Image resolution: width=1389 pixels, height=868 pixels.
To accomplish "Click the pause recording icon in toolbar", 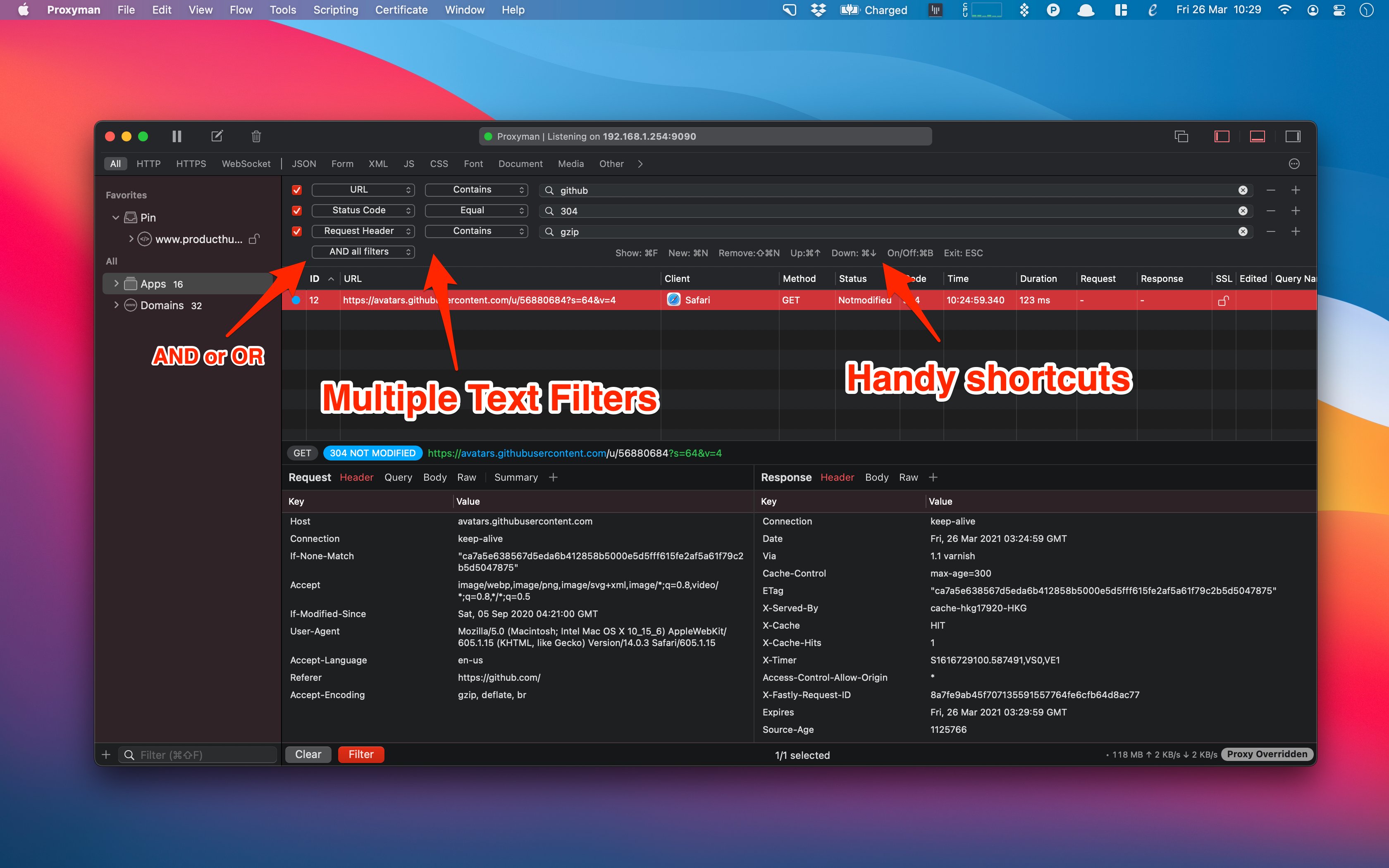I will click(177, 137).
